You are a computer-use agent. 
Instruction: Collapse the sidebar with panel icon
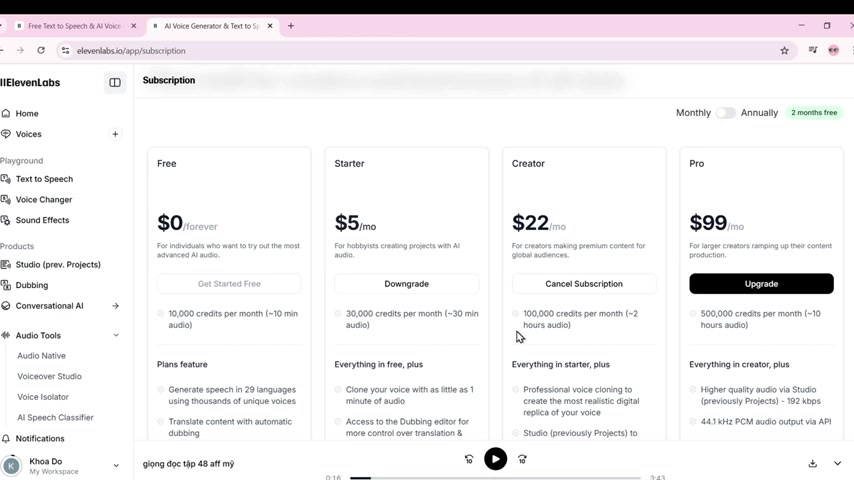(x=115, y=83)
